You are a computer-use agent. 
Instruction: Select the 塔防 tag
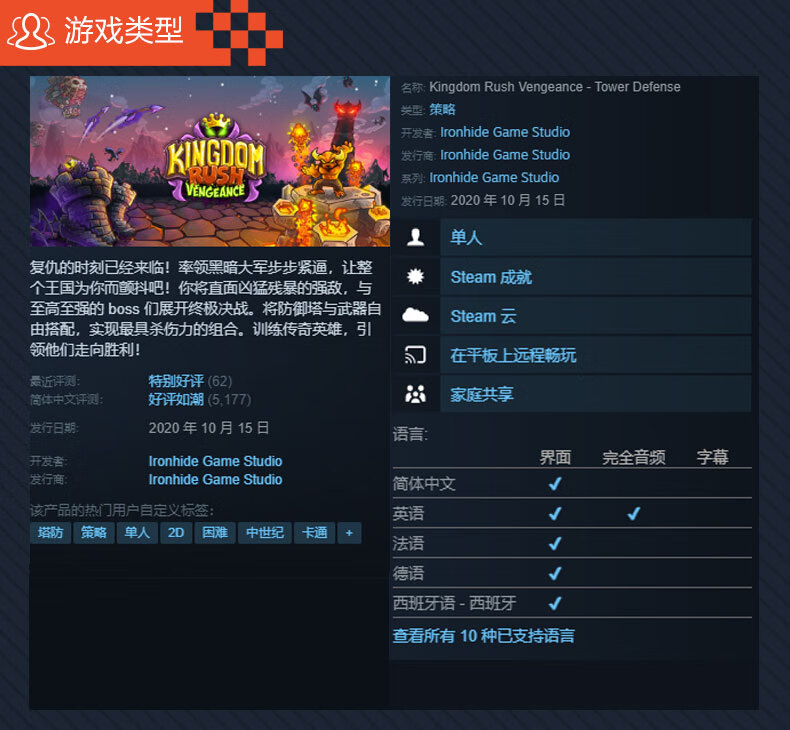[x=50, y=533]
